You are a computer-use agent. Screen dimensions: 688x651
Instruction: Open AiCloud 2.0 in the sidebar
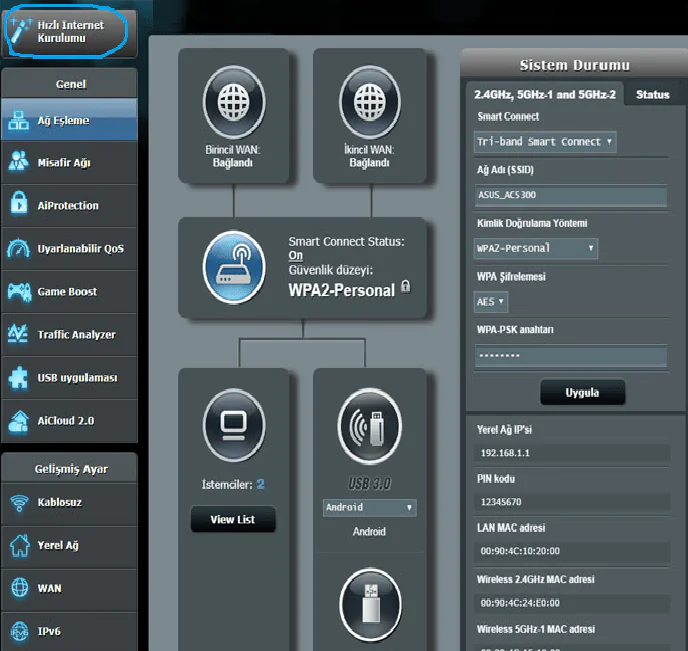pyautogui.click(x=69, y=420)
